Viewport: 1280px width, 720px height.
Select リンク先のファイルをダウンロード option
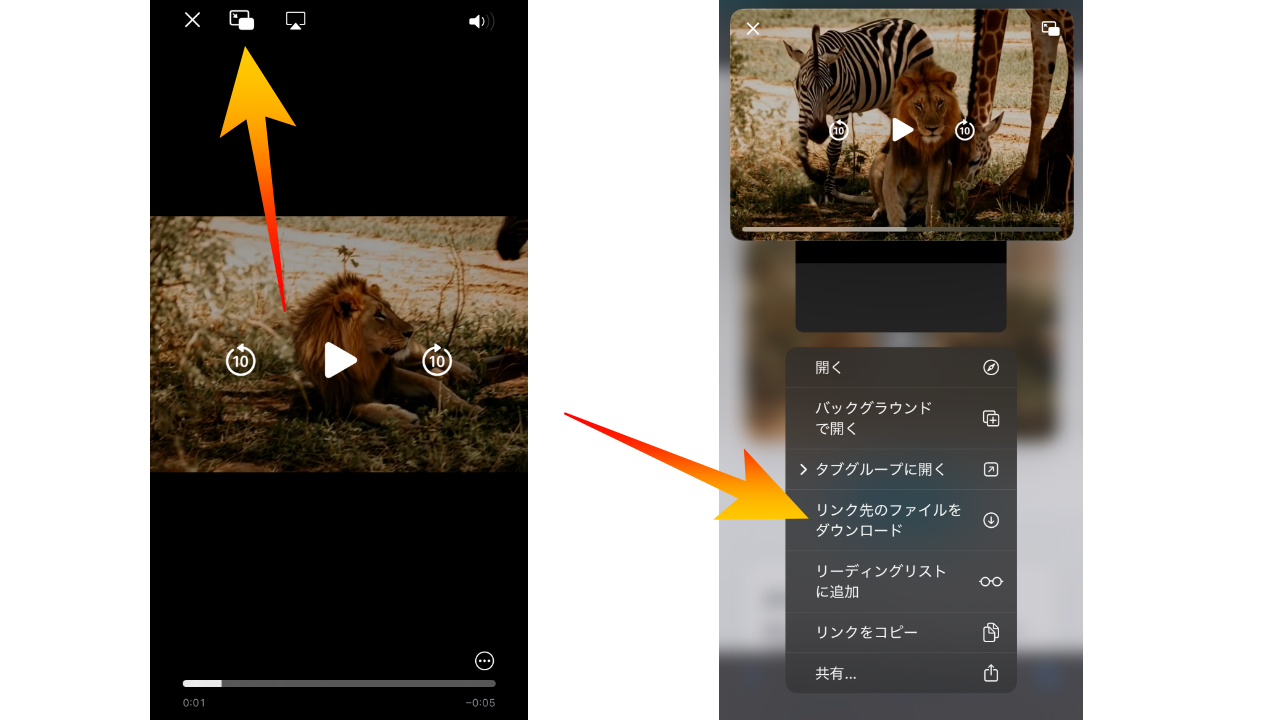pos(890,519)
